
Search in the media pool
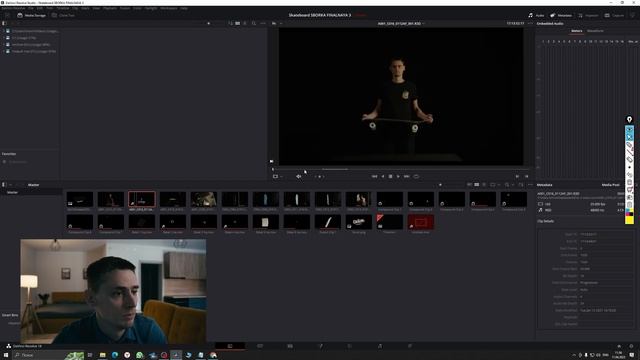click(507, 185)
